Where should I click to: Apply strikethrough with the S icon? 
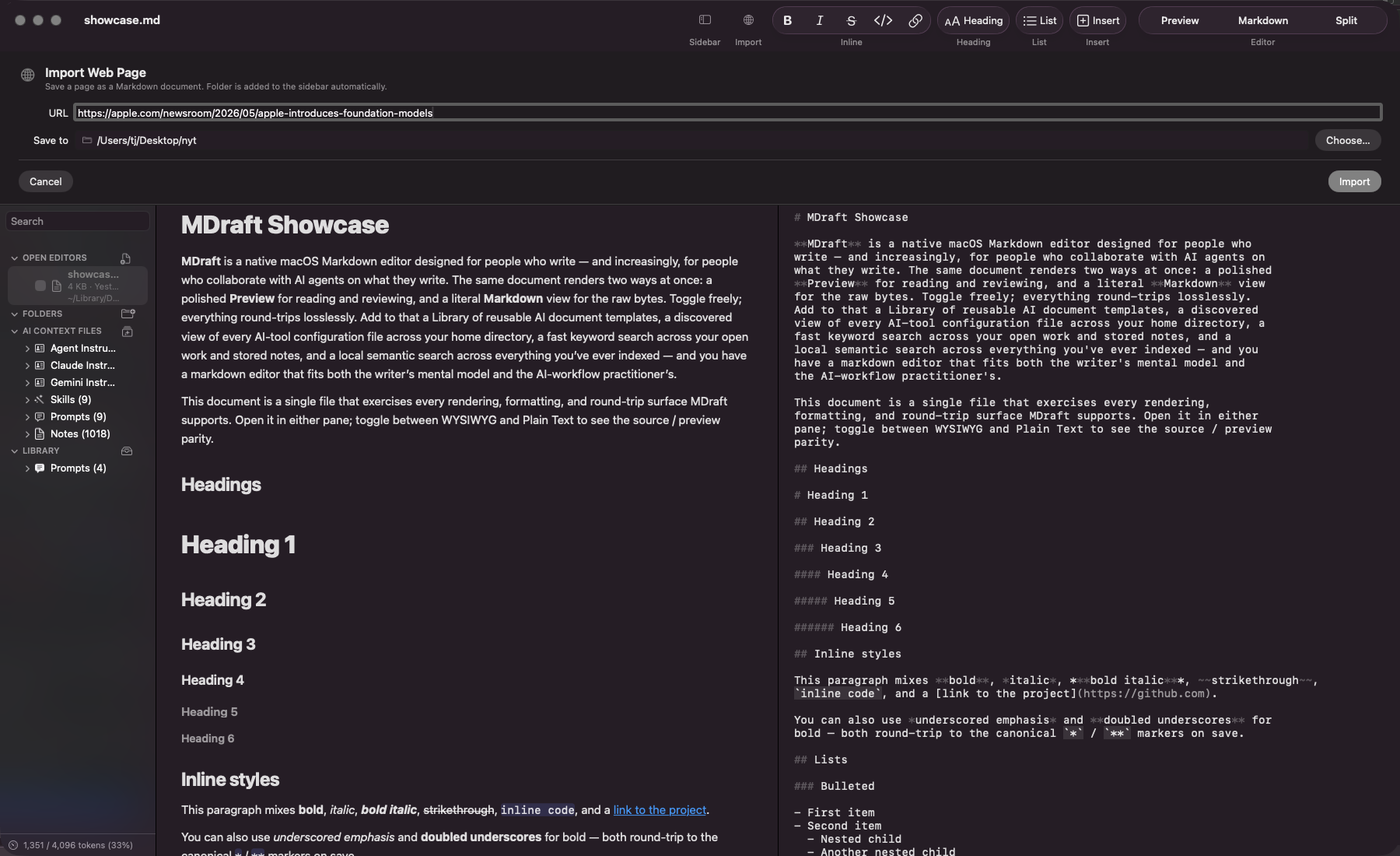(x=851, y=21)
